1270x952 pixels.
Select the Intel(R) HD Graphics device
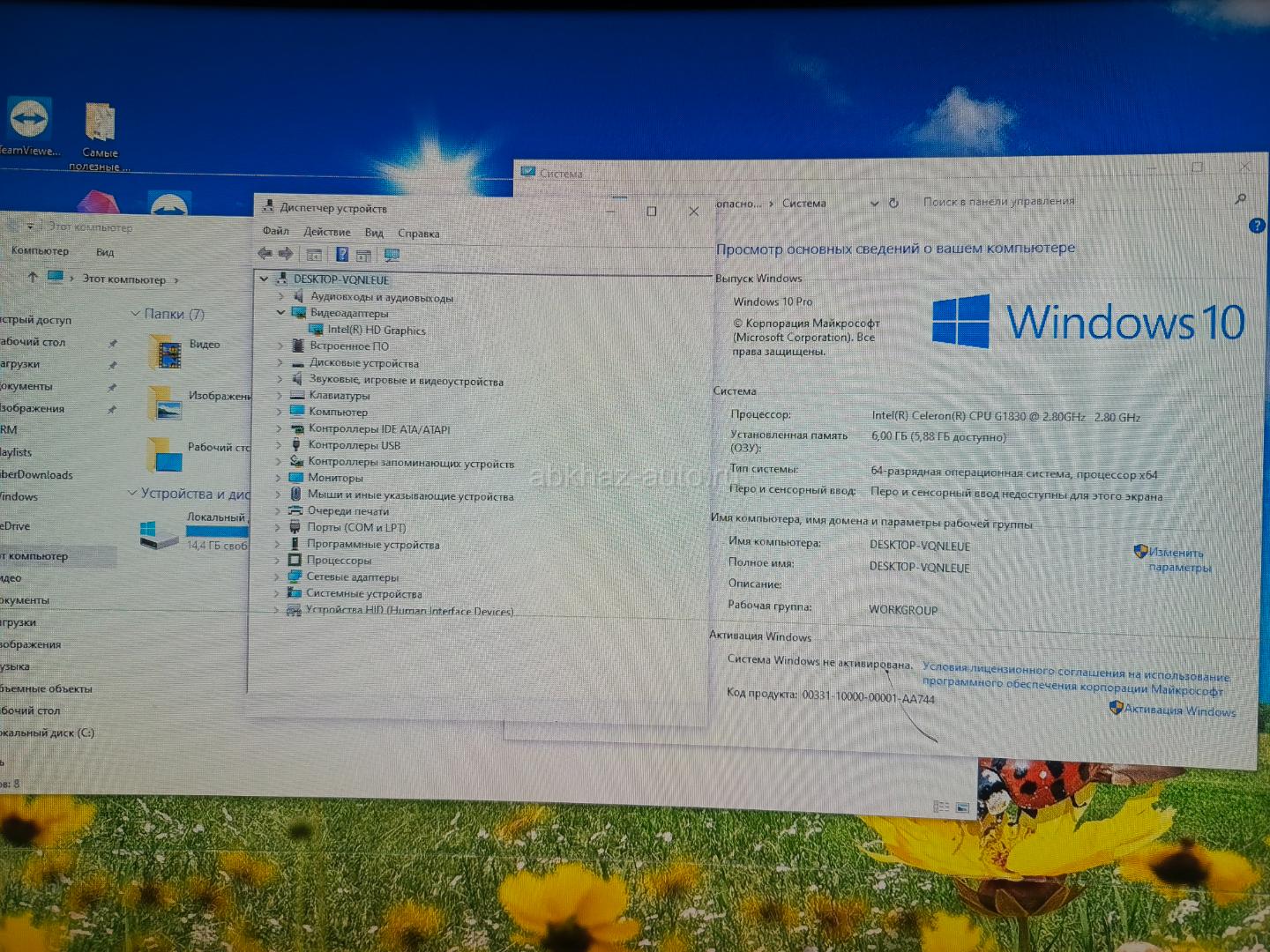[376, 330]
